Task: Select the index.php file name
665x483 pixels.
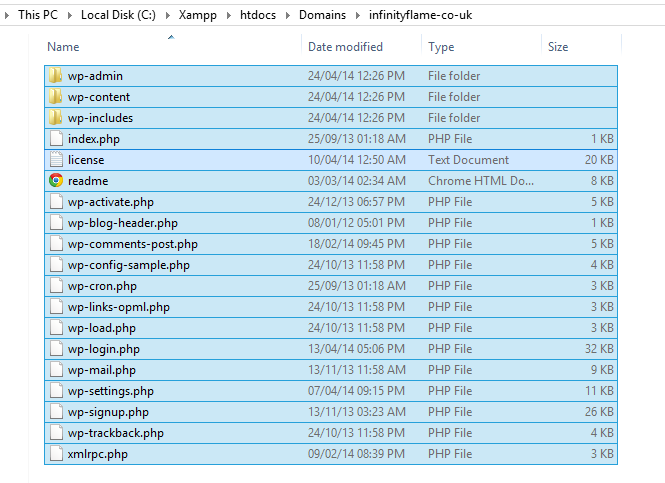Action: (94, 139)
